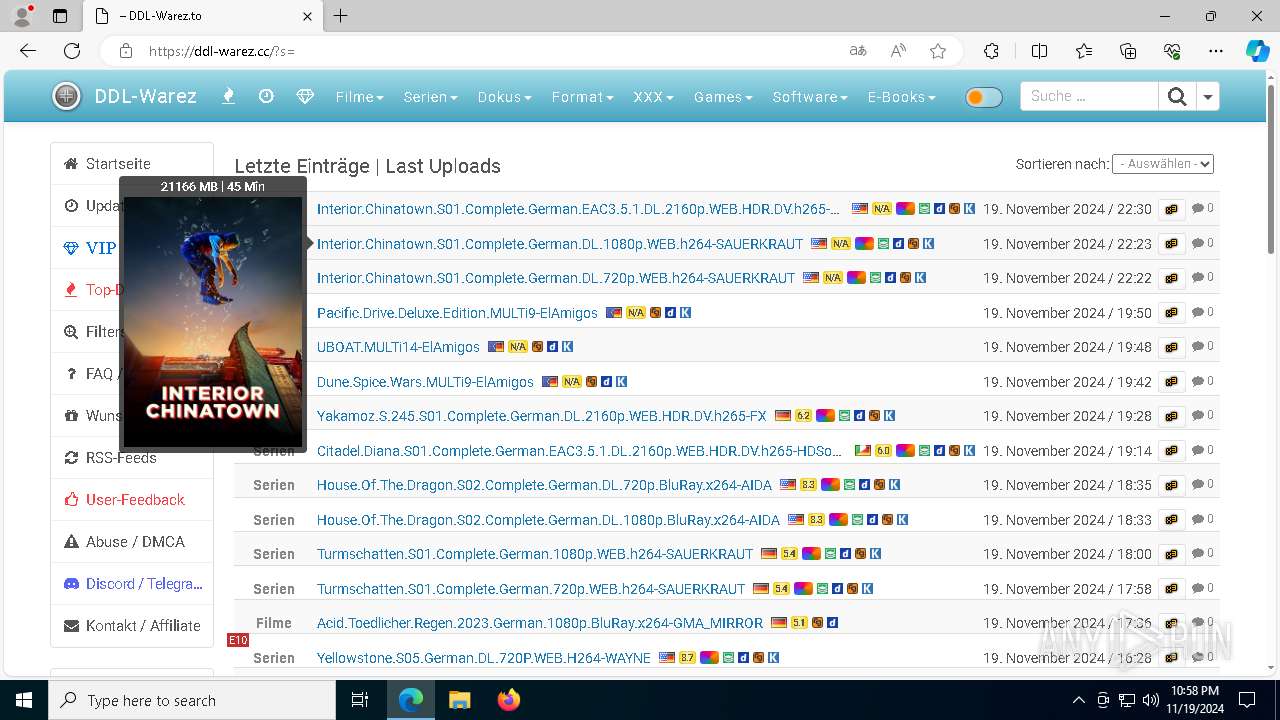The height and width of the screenshot is (720, 1280).
Task: Click the Suche search input field
Action: tap(1089, 96)
